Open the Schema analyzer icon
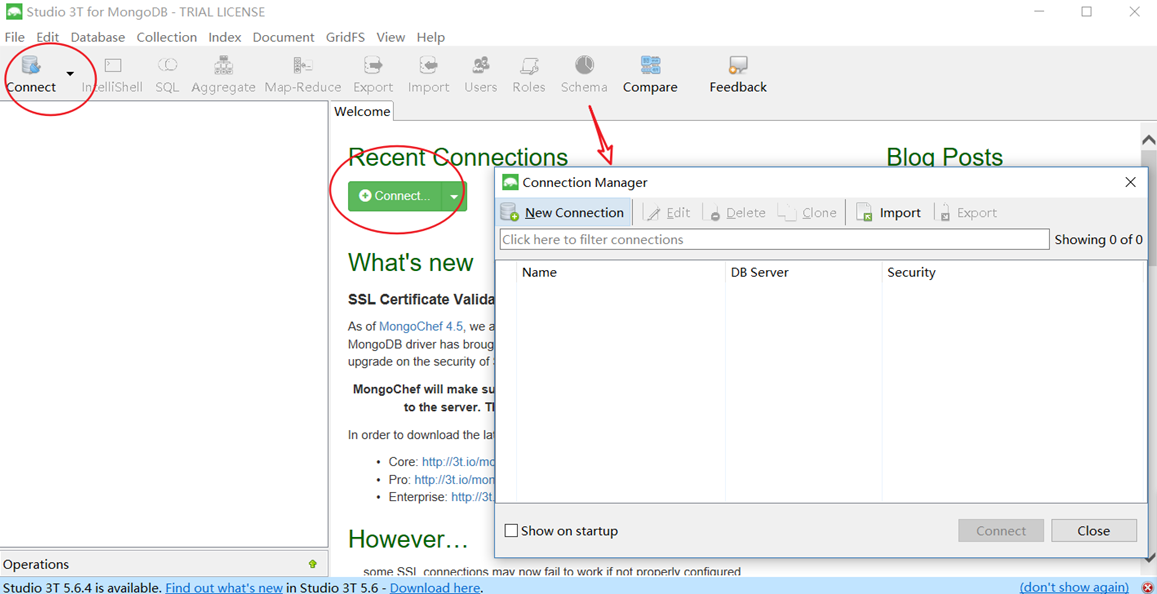 point(584,70)
